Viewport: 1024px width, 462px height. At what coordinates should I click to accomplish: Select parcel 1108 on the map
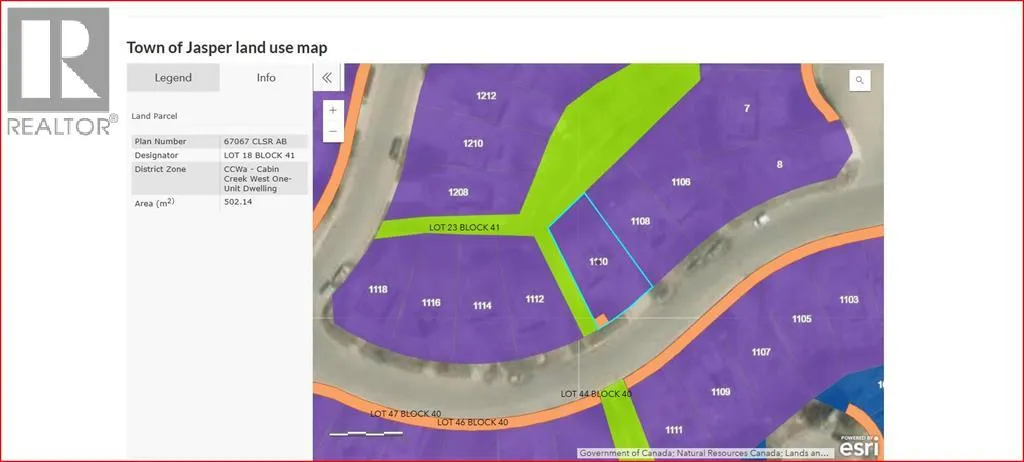click(640, 221)
